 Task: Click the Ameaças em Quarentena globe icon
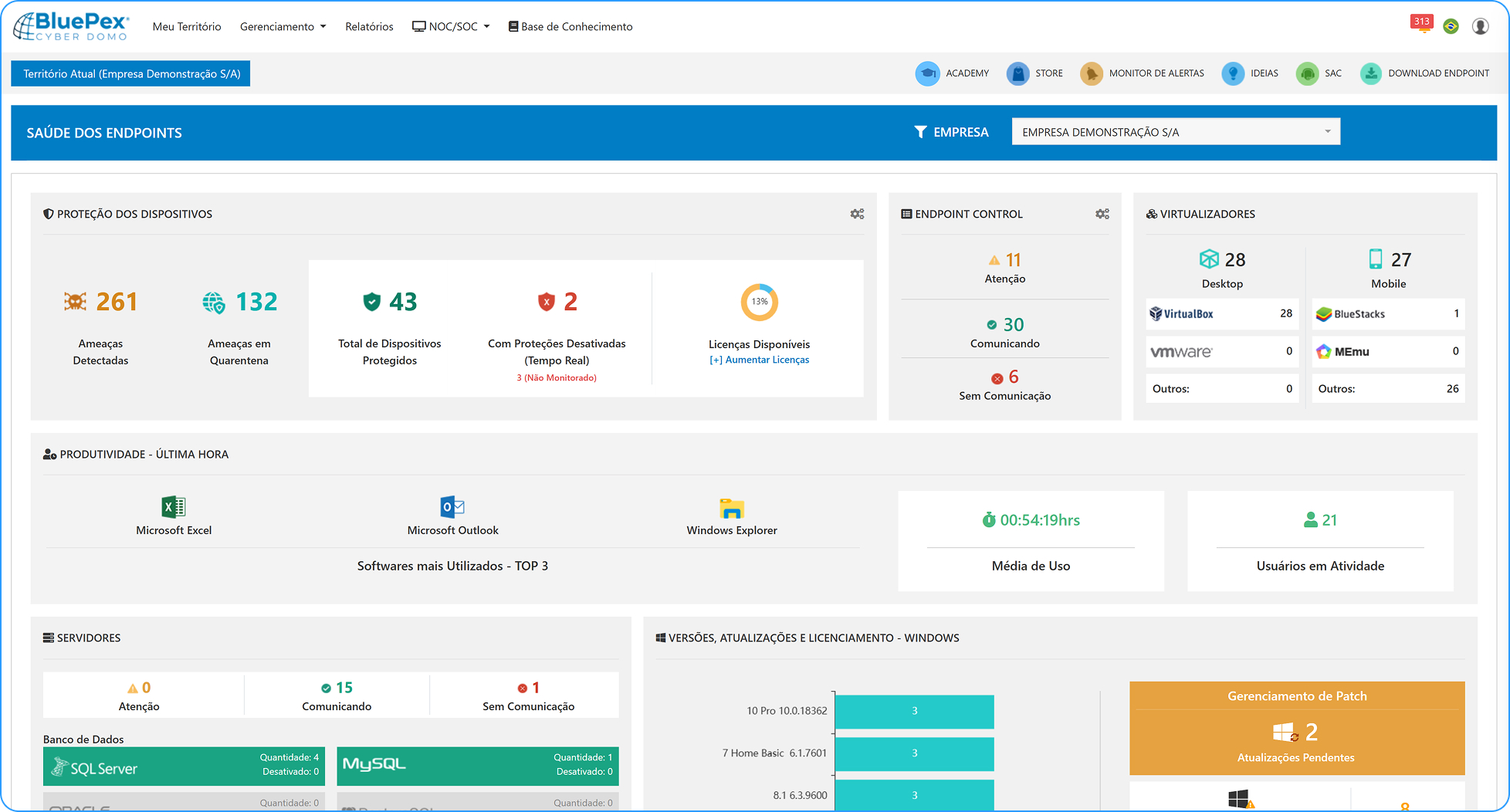pyautogui.click(x=214, y=303)
